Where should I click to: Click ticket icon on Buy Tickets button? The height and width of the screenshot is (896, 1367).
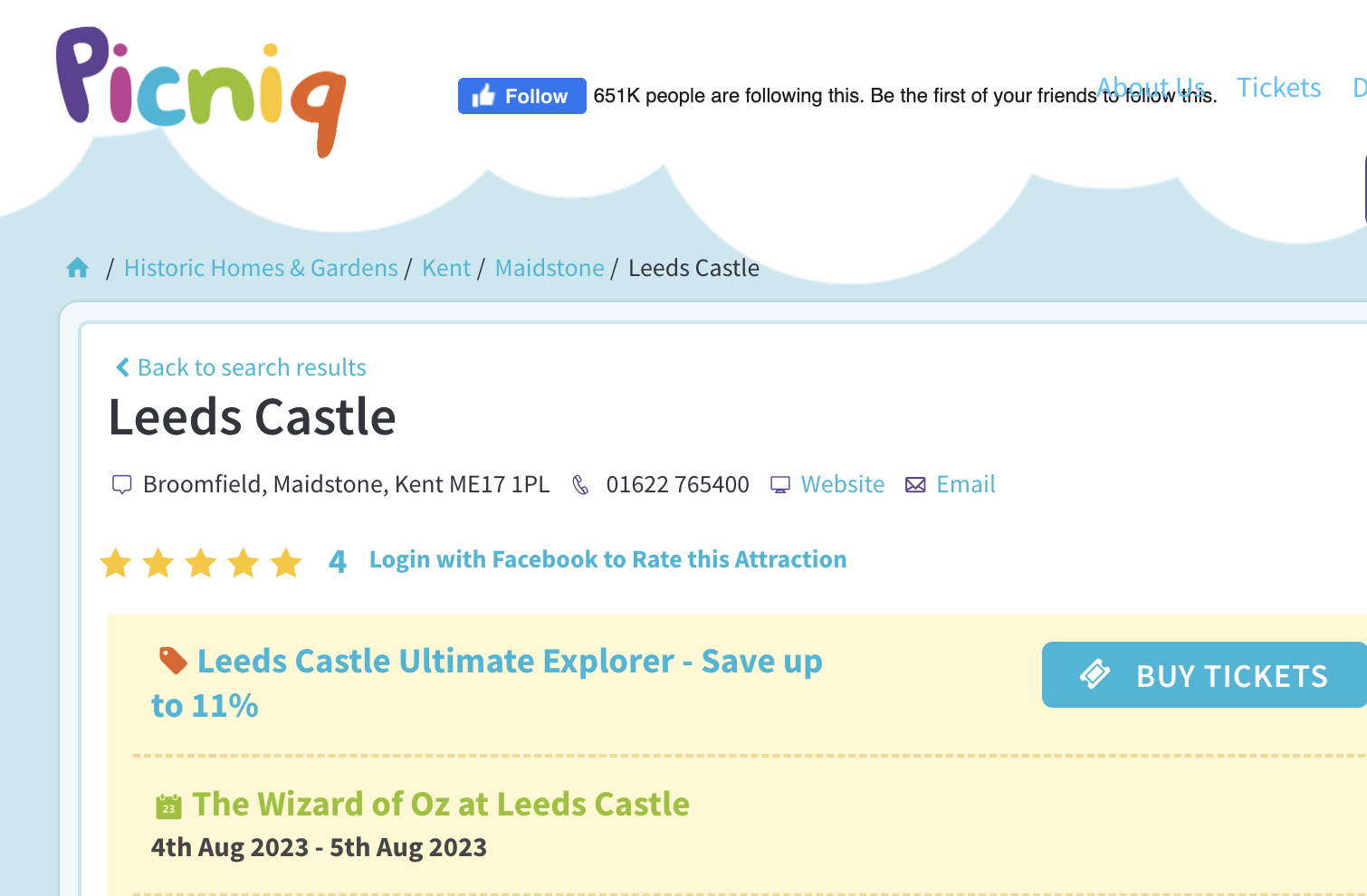(x=1095, y=674)
